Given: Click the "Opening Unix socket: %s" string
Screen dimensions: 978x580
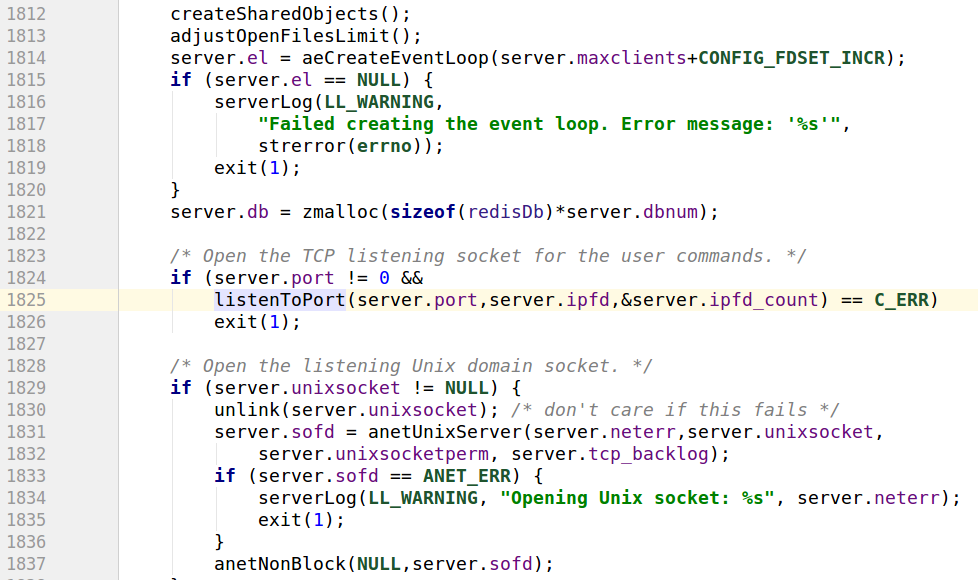Looking at the screenshot, I should [637, 498].
